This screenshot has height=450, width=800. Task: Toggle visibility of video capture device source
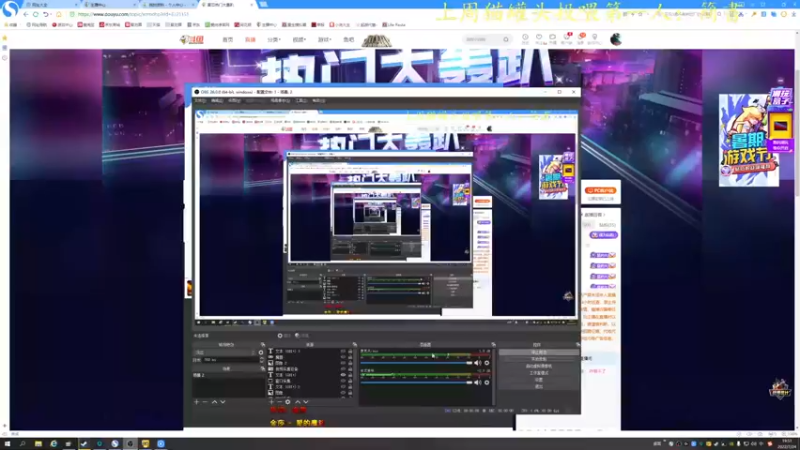[x=343, y=369]
